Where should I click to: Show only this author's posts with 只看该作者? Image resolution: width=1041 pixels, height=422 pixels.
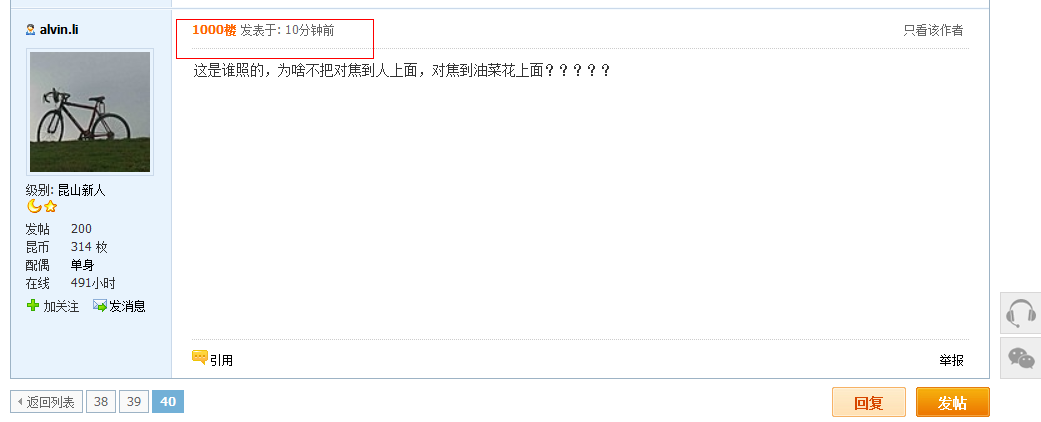[933, 30]
